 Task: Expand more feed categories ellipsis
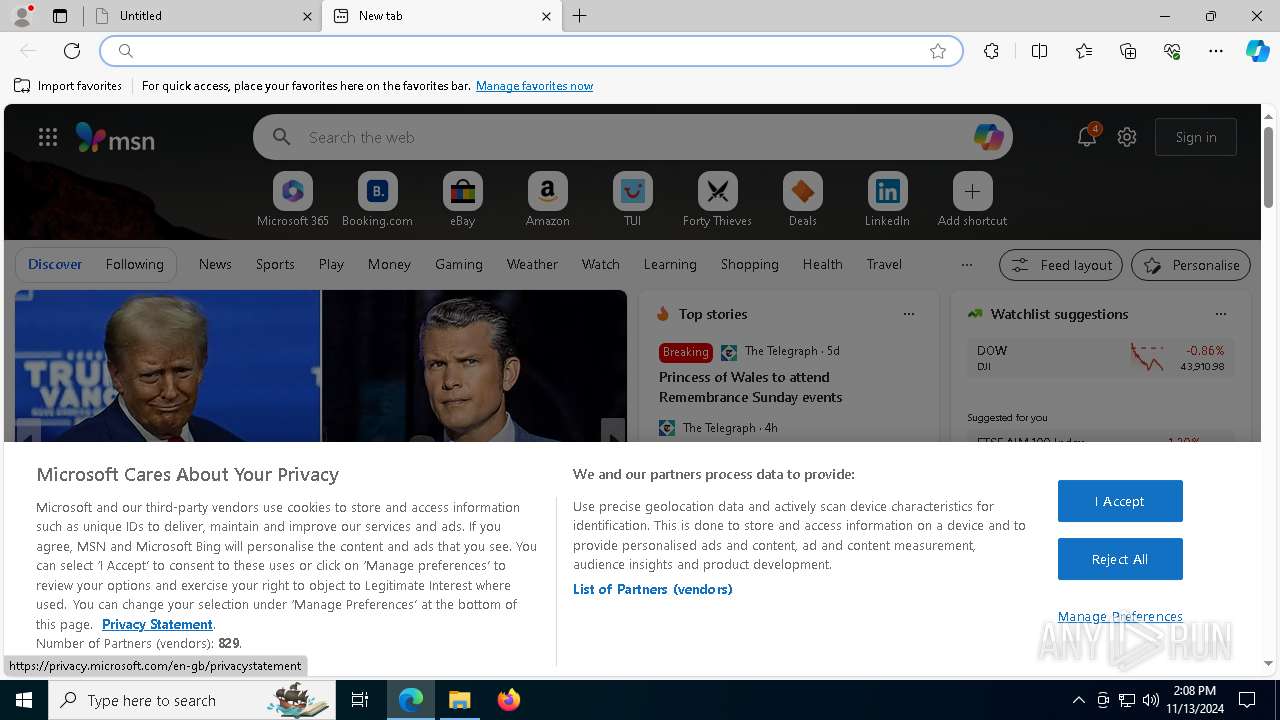[966, 265]
